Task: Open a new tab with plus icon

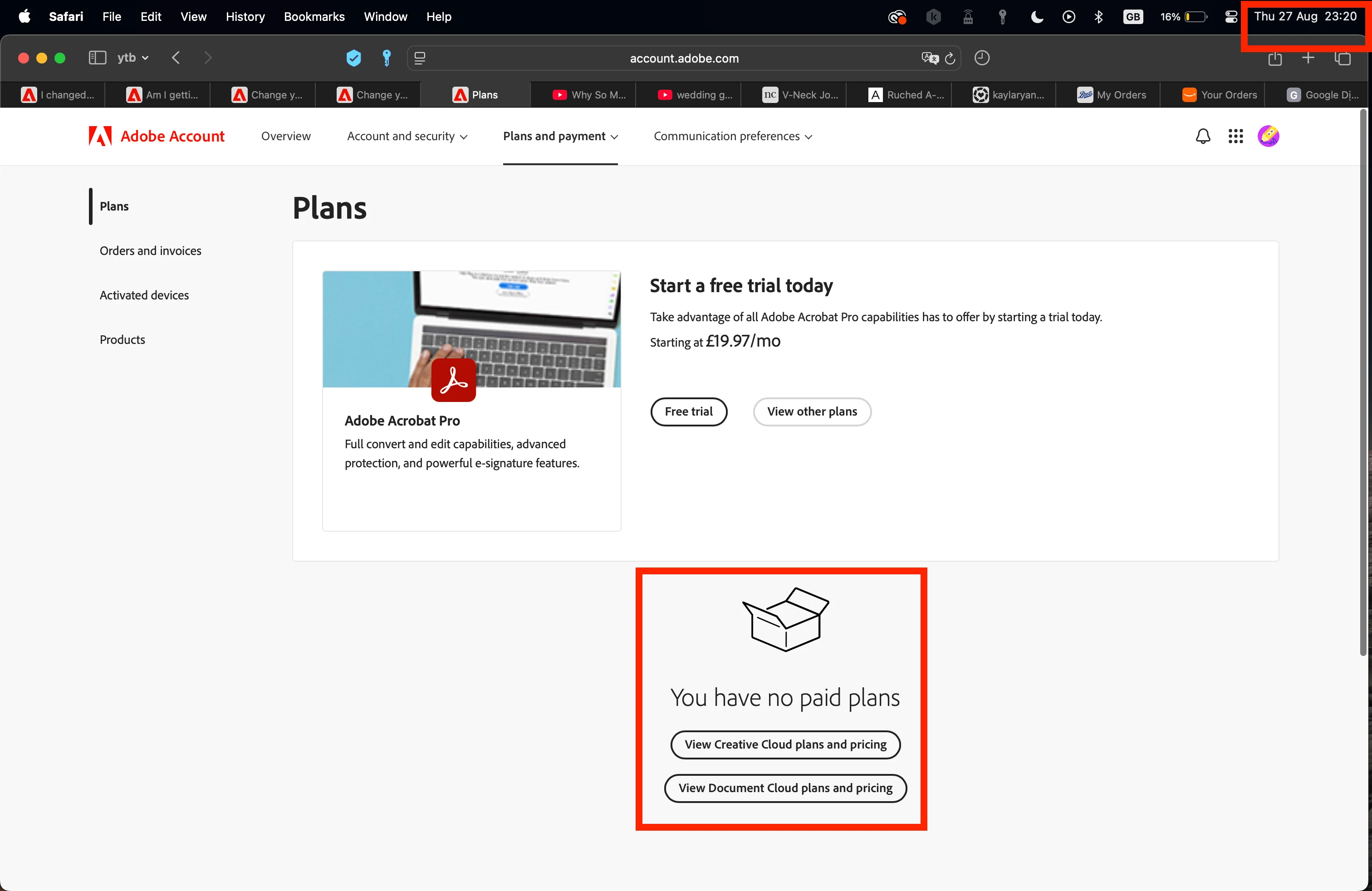Action: click(1308, 58)
